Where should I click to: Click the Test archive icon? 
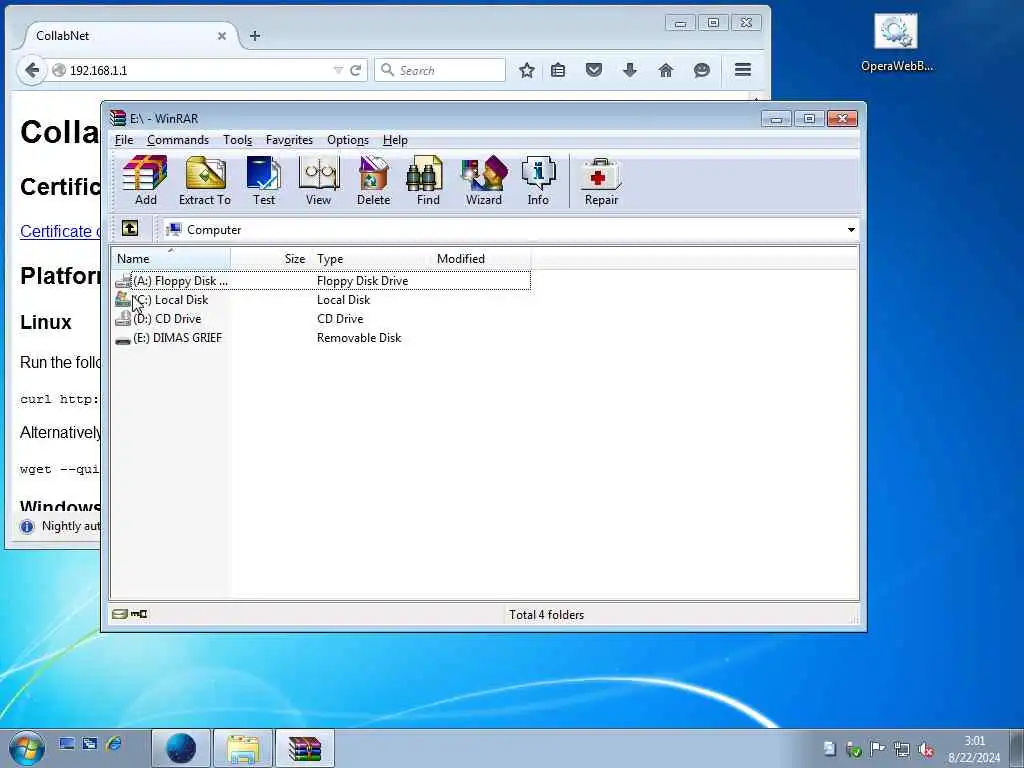pyautogui.click(x=264, y=181)
